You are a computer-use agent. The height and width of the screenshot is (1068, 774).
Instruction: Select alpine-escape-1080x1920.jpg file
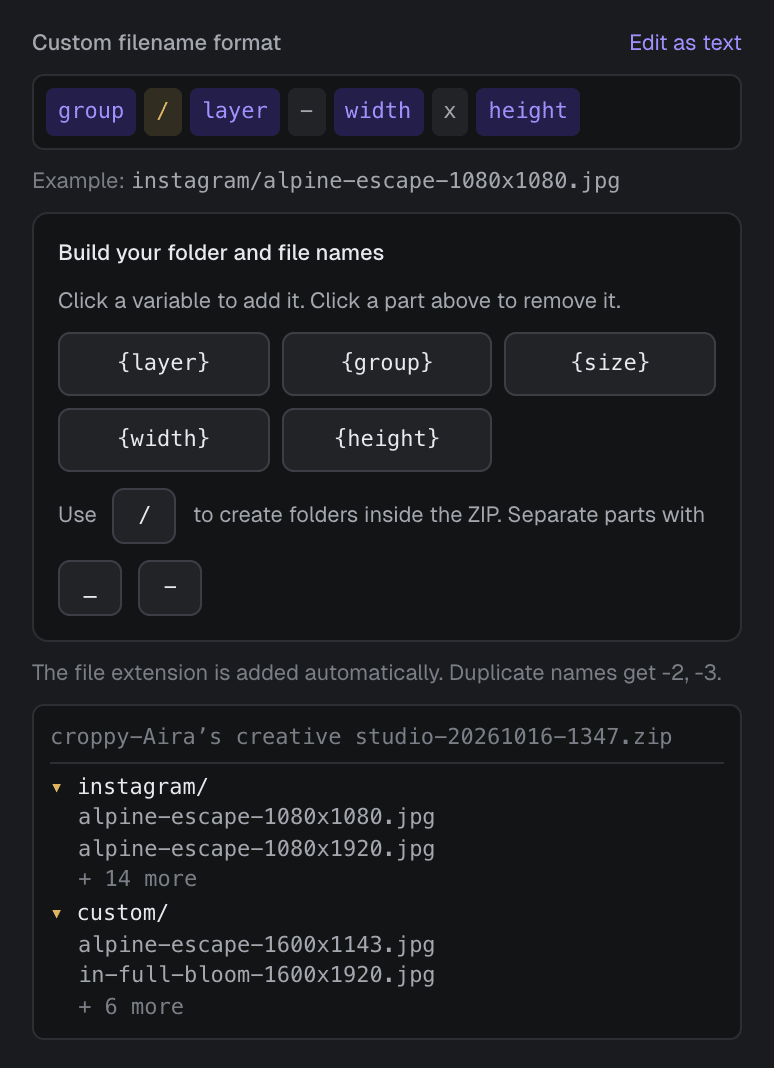coord(256,849)
